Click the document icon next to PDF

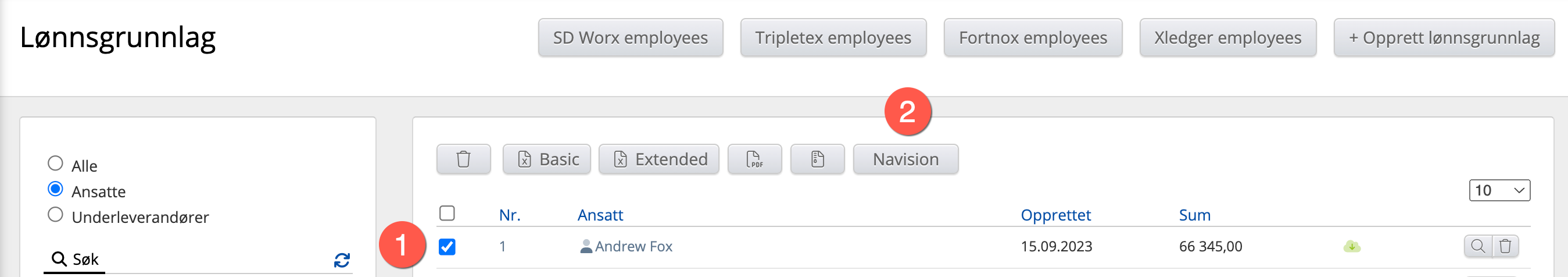(x=817, y=159)
